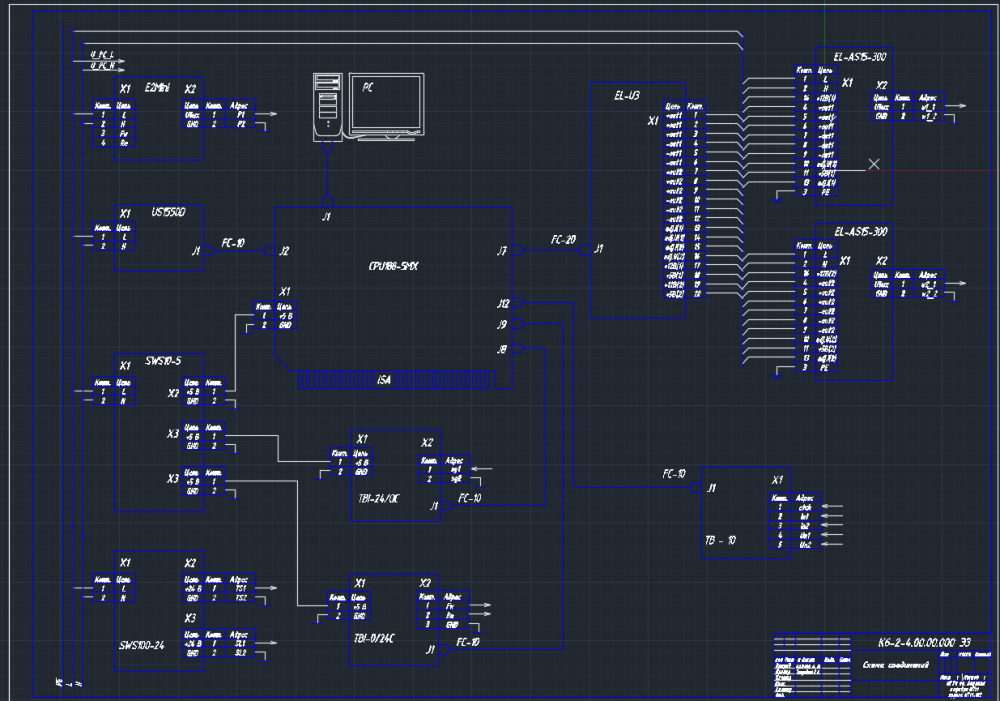Click the PC tower computer symbol
1000x701 pixels.
coord(327,105)
